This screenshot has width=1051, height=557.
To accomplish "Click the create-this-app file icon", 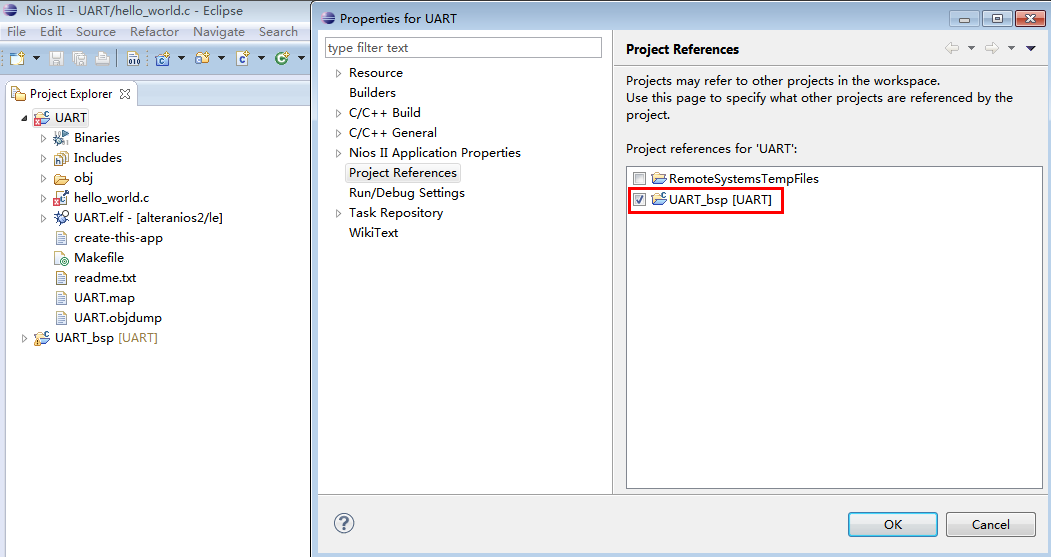I will [61, 238].
